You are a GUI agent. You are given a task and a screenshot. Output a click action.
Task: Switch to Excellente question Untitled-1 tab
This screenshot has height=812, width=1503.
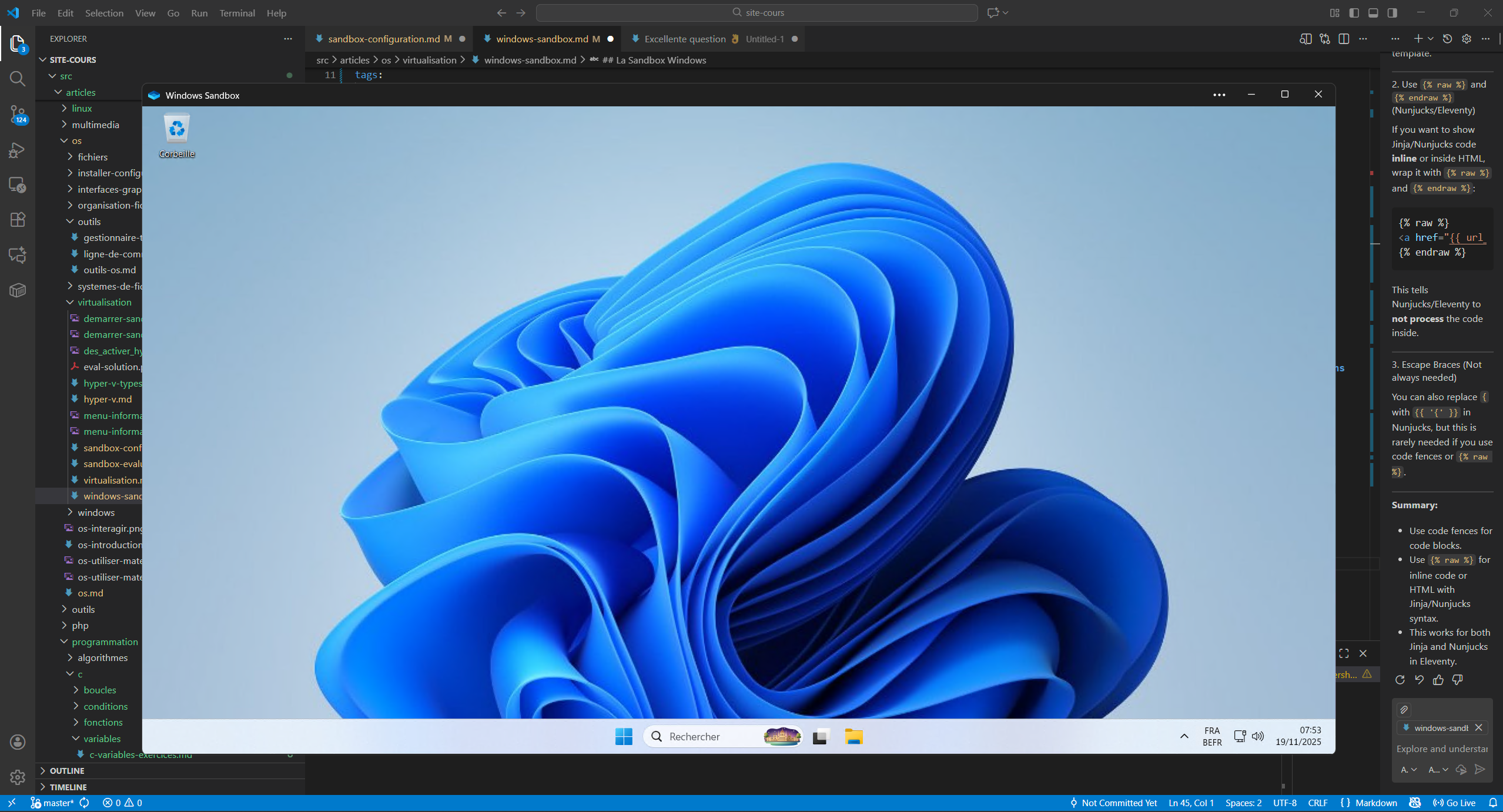[x=714, y=39]
